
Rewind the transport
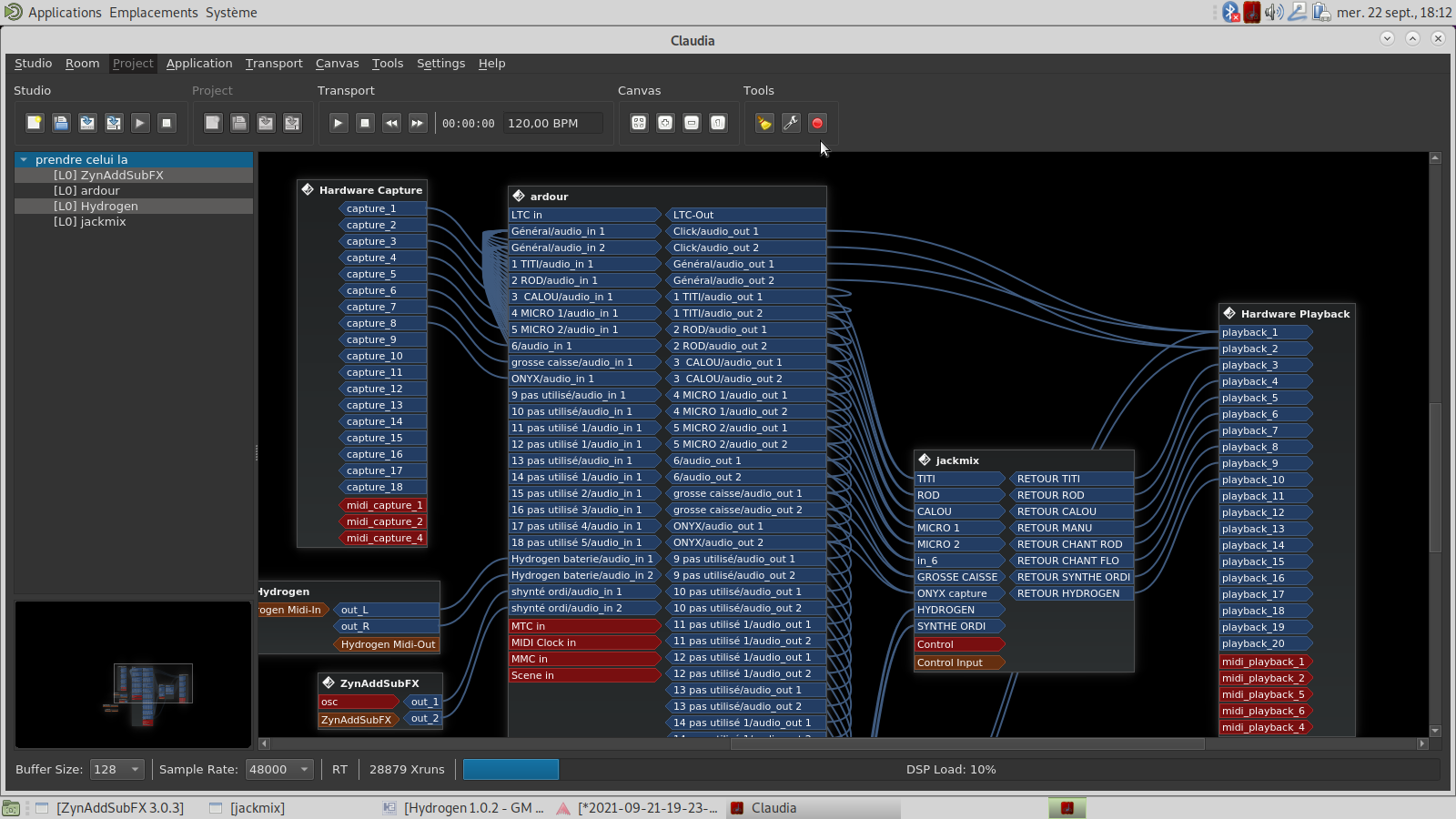tap(391, 123)
